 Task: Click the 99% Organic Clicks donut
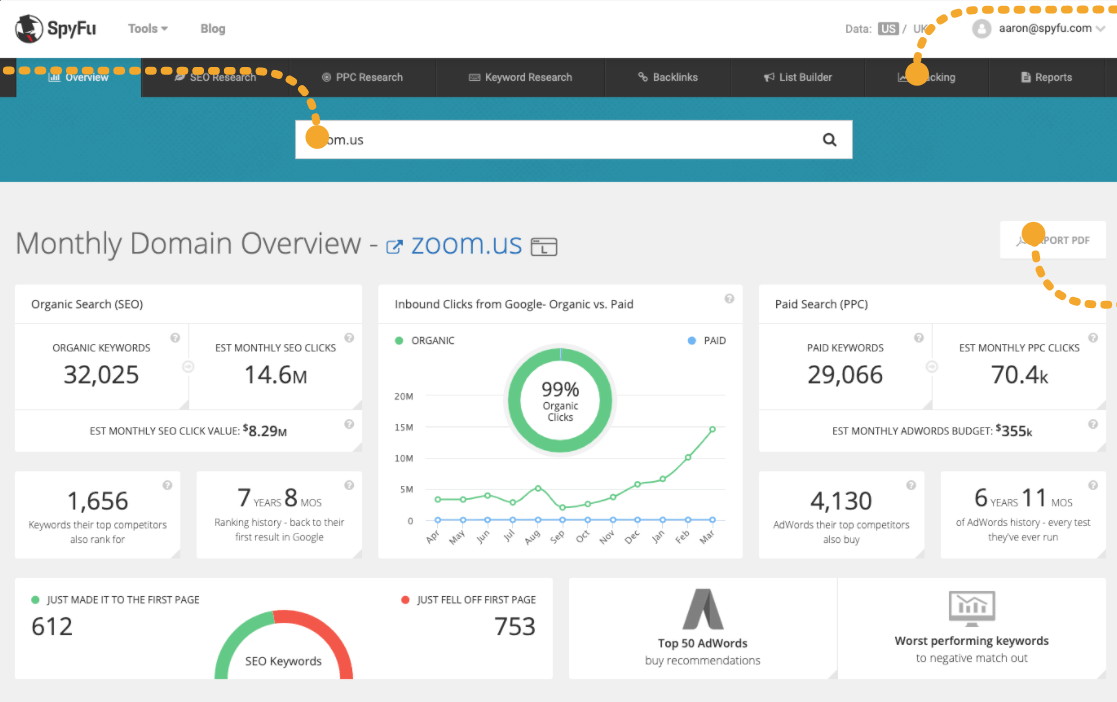[560, 401]
